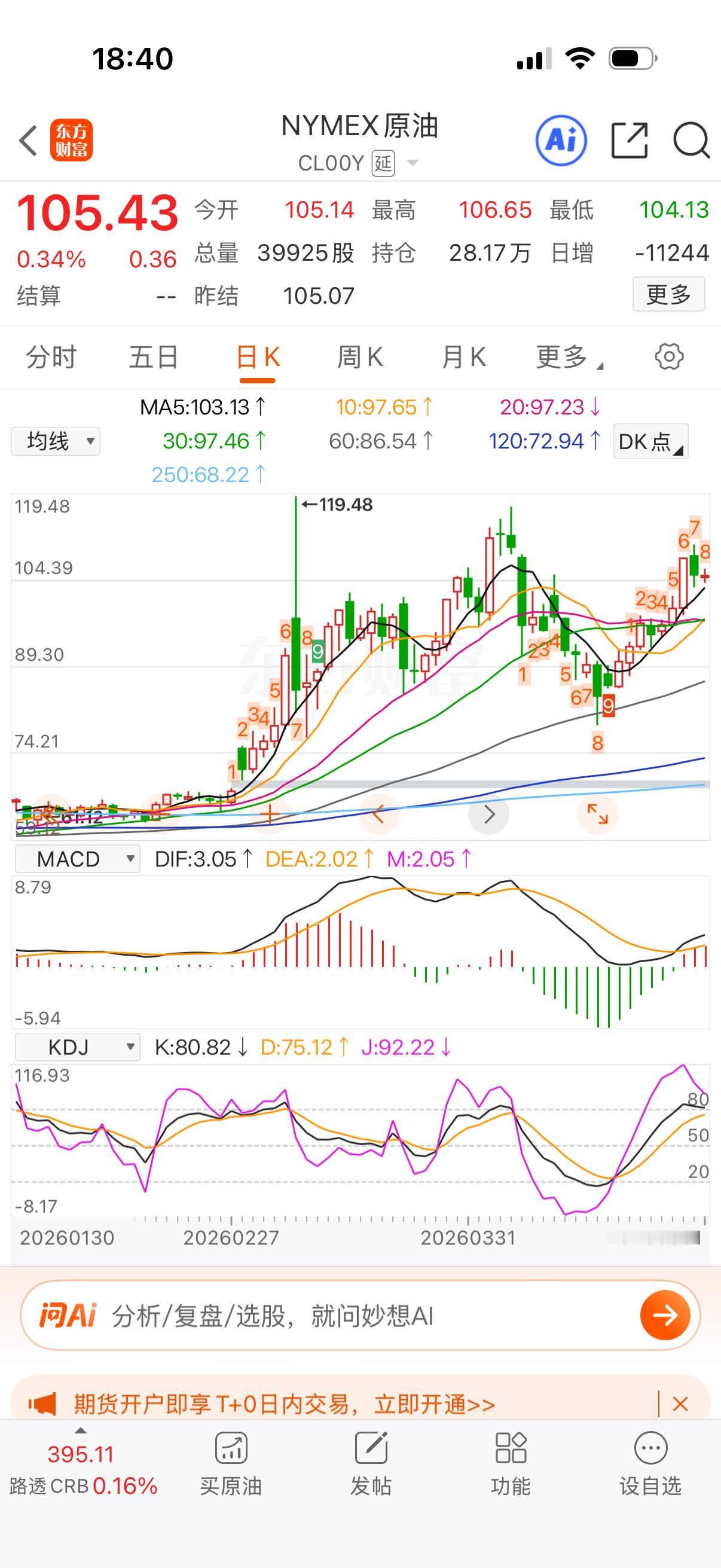
Task: Open the KDJ indicator dropdown
Action: point(77,1047)
